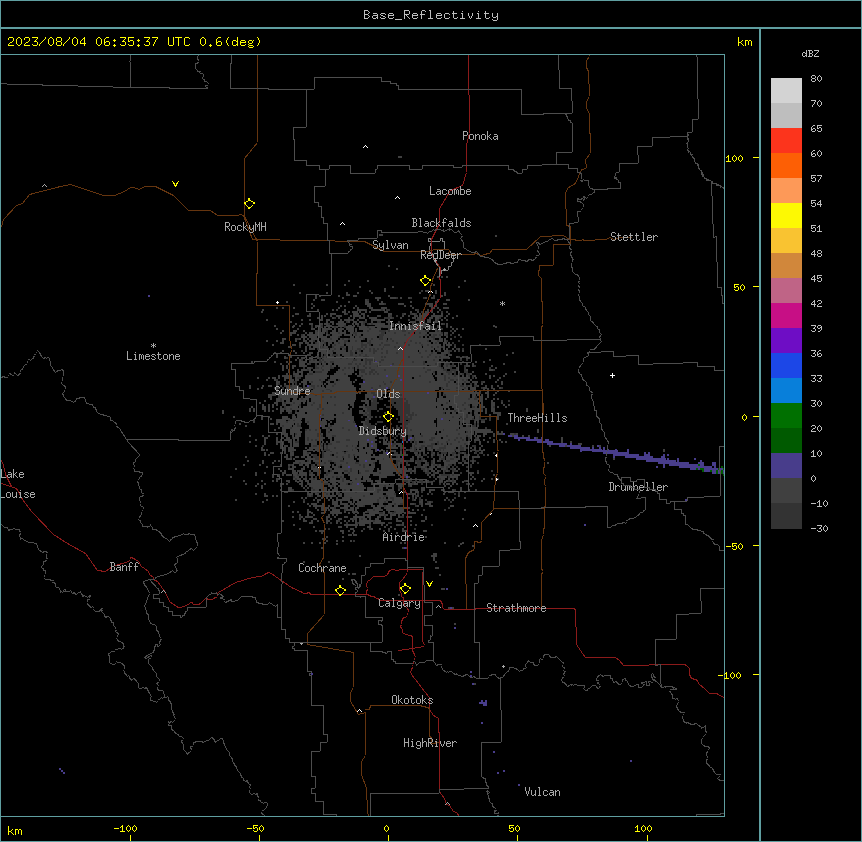Image resolution: width=862 pixels, height=842 pixels.
Task: Select the yellow diamond marker above Calgary label
Action: (x=405, y=589)
